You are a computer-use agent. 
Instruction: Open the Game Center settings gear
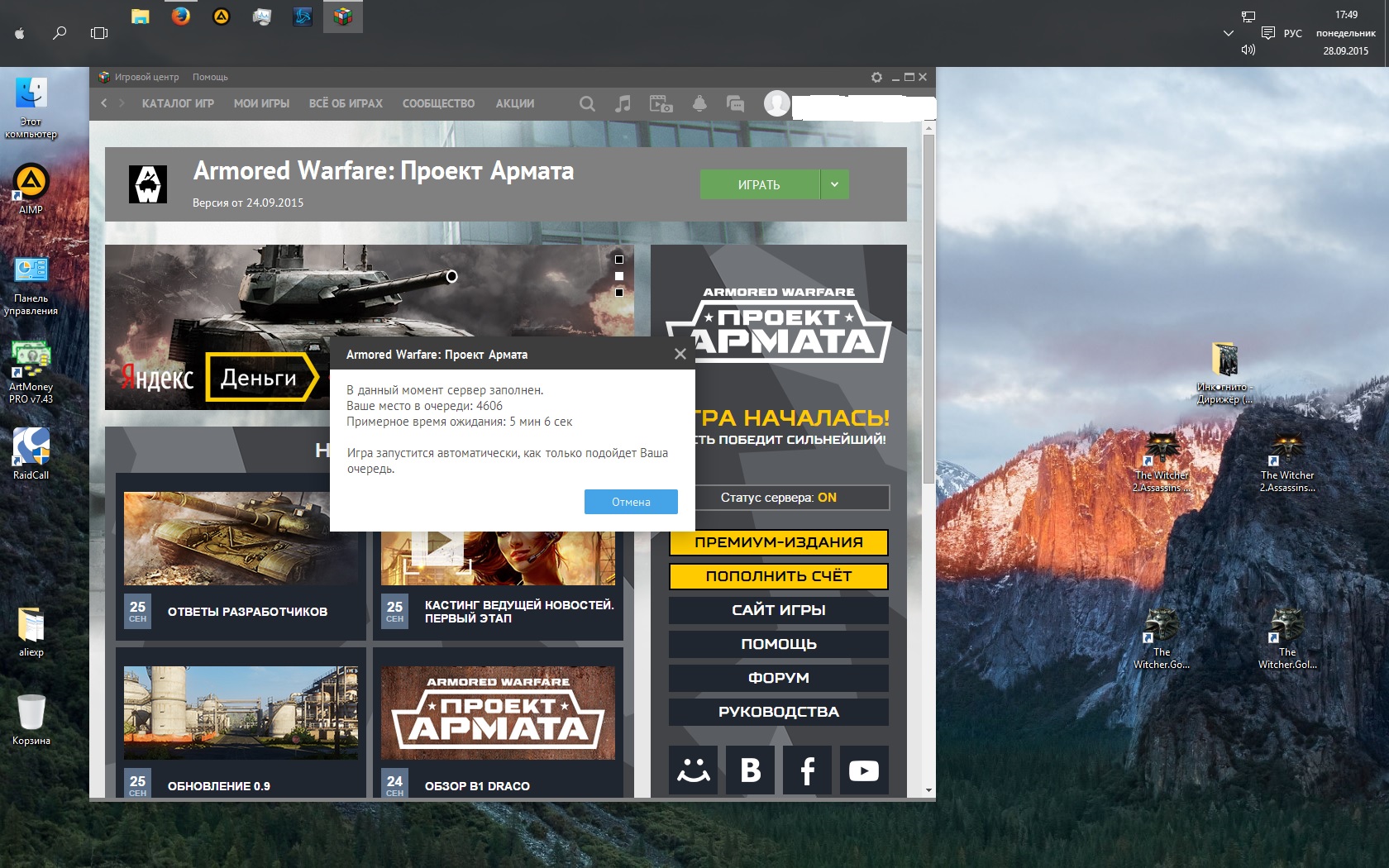876,77
